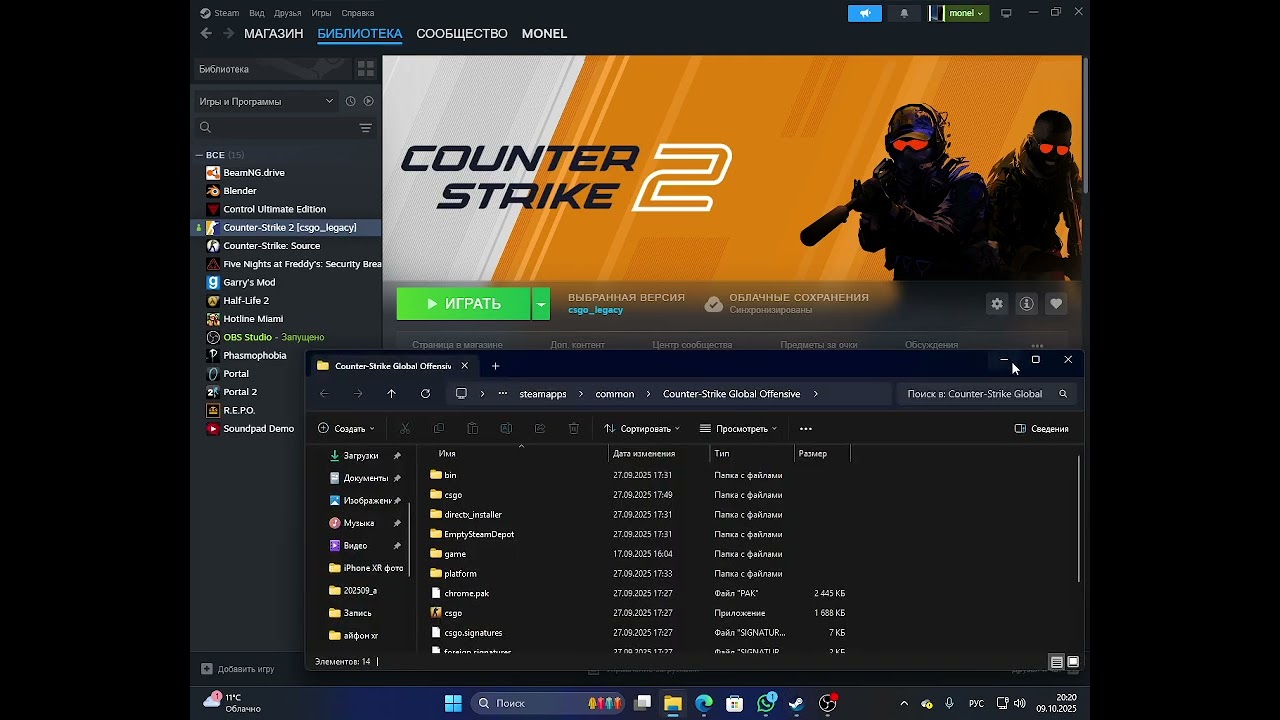Toggle ready-to-play filter icon

[x=368, y=101]
